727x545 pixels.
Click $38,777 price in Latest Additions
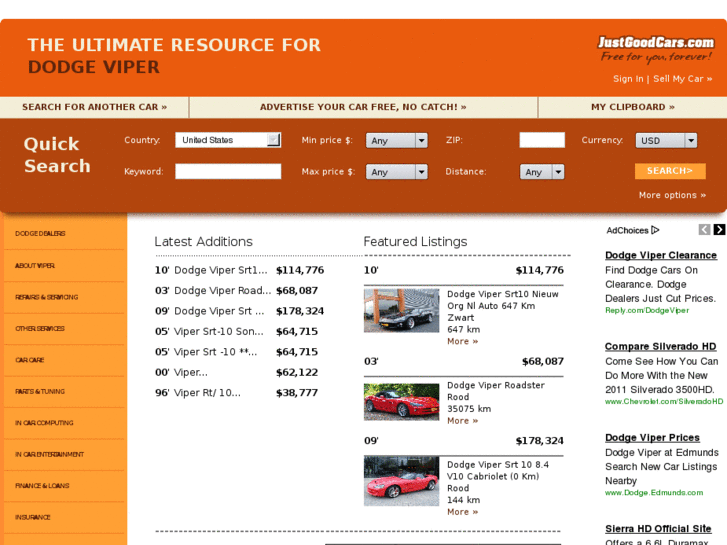point(297,393)
